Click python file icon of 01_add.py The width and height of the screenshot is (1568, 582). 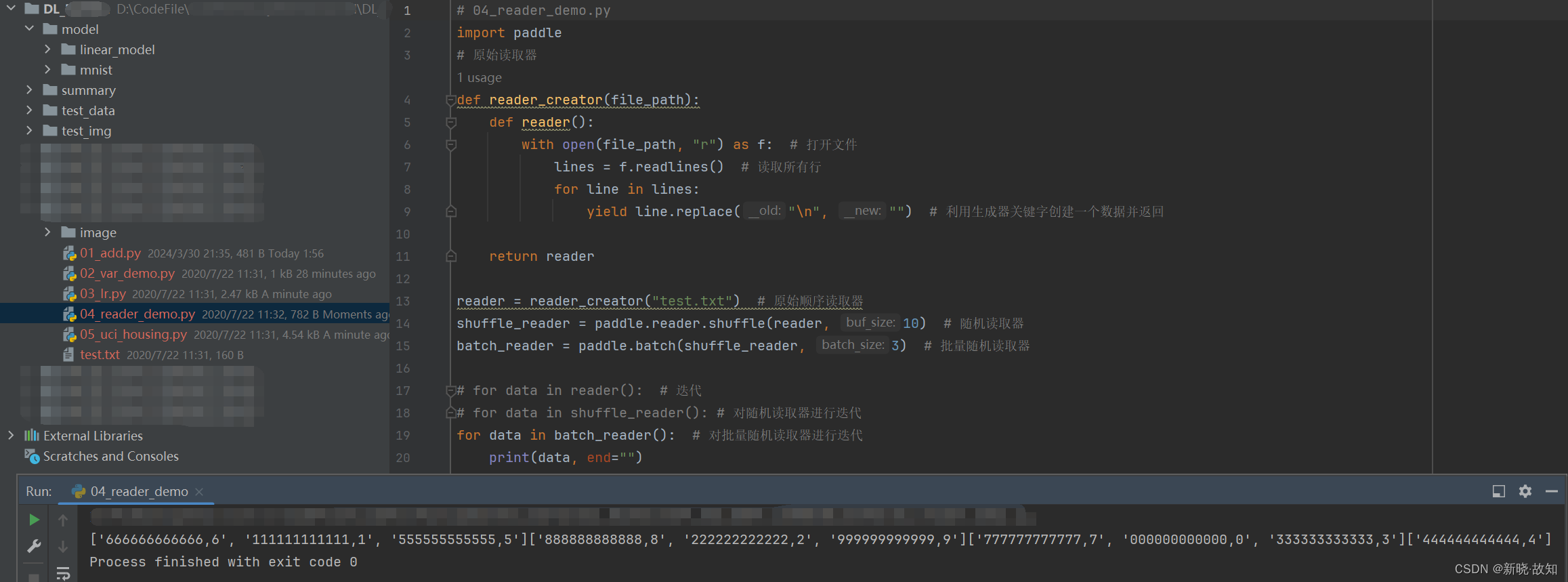tap(69, 253)
